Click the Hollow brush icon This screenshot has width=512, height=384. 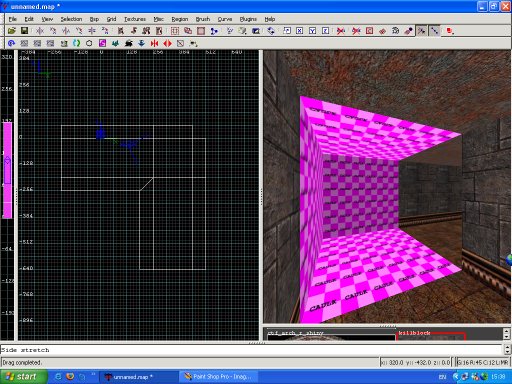coord(201,31)
